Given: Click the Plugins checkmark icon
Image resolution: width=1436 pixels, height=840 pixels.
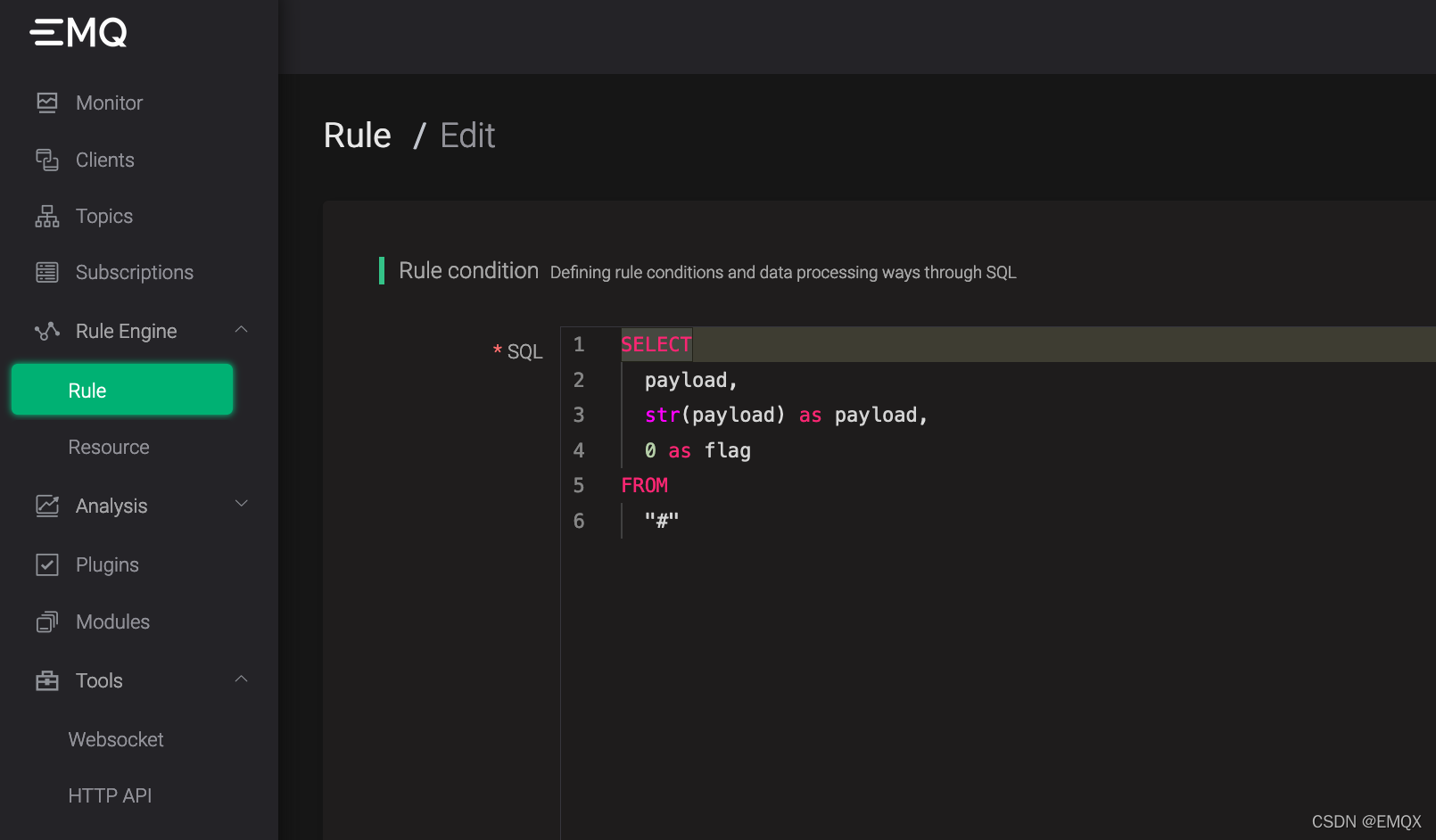Looking at the screenshot, I should (x=47, y=564).
